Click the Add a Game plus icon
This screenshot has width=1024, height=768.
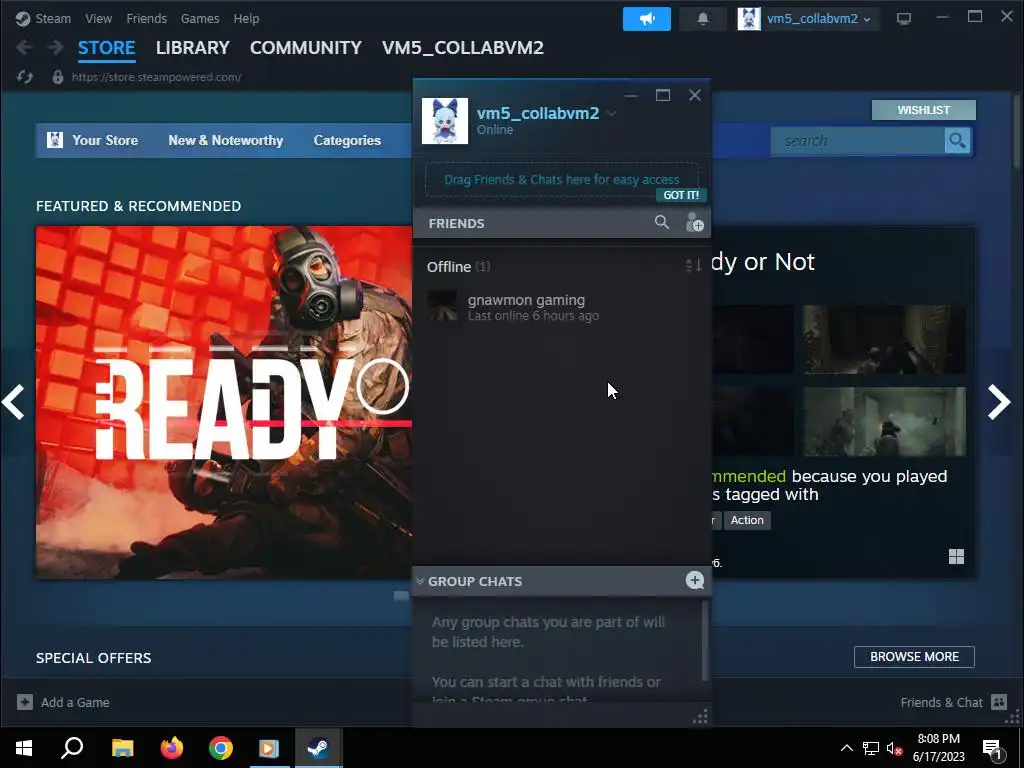coord(25,702)
